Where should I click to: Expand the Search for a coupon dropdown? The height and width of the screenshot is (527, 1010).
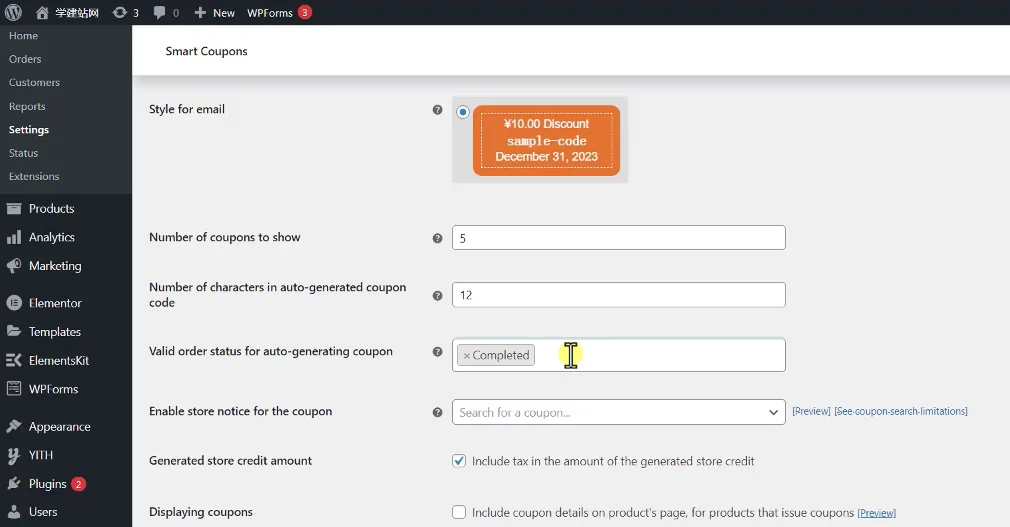point(773,412)
